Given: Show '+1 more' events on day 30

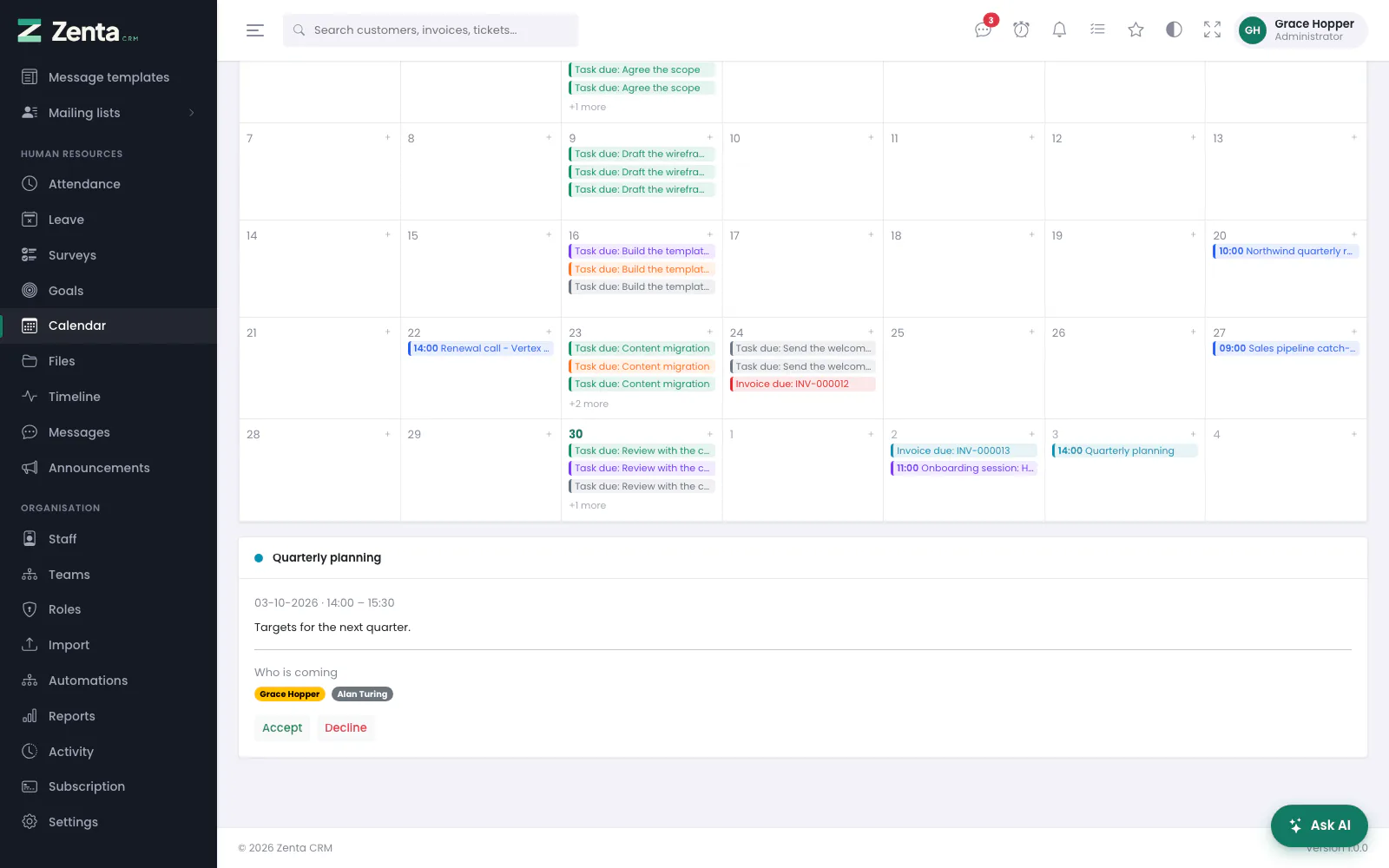Looking at the screenshot, I should (x=588, y=506).
